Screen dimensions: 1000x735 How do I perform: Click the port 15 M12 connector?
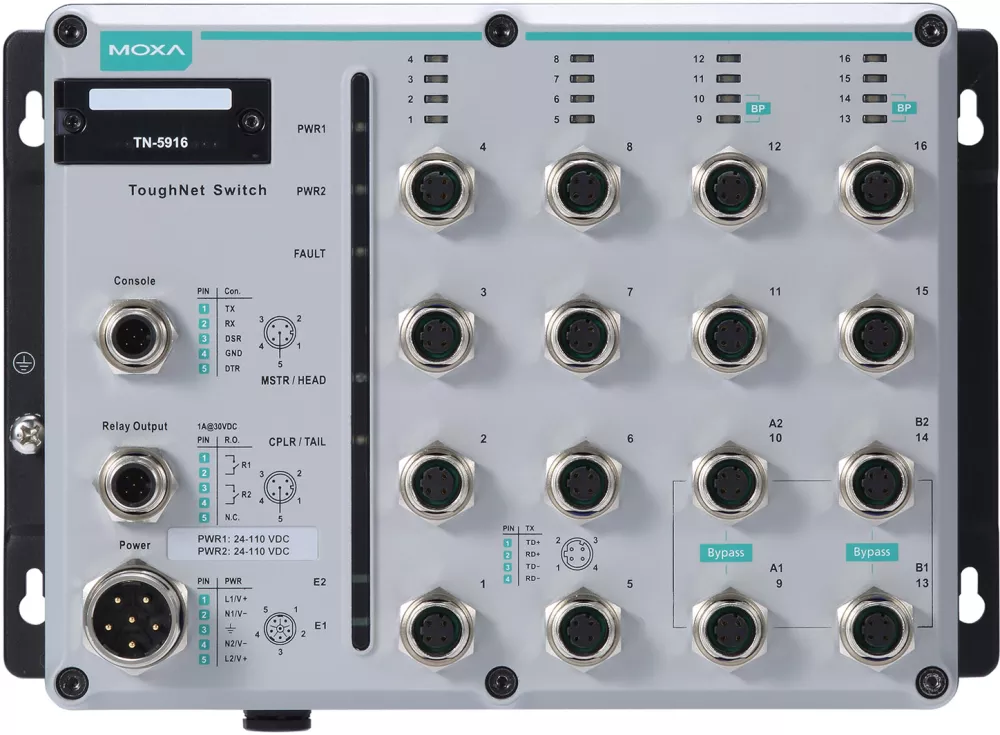[876, 334]
